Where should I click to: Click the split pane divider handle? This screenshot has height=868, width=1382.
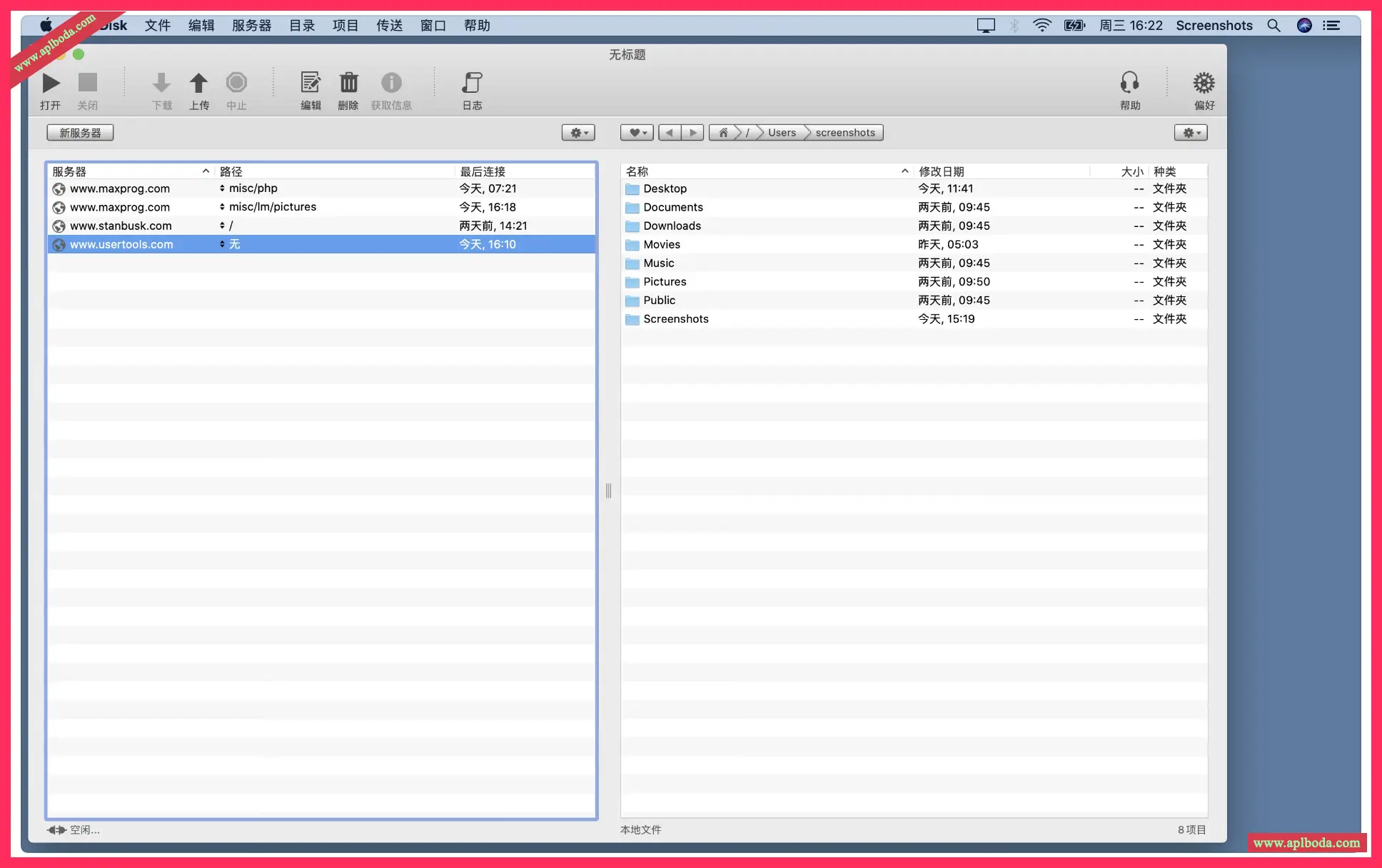tap(608, 490)
